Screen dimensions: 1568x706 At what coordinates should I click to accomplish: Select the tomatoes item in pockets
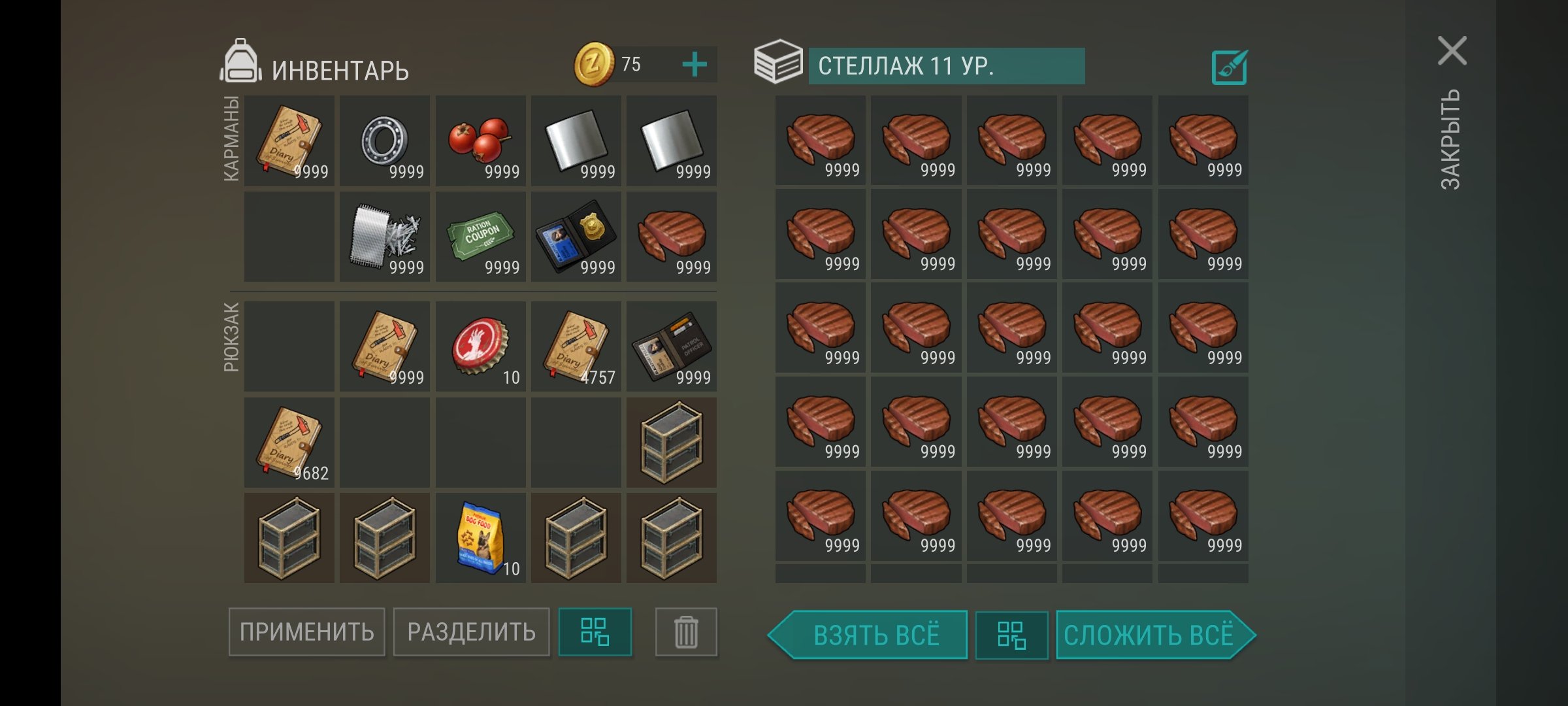(x=481, y=141)
